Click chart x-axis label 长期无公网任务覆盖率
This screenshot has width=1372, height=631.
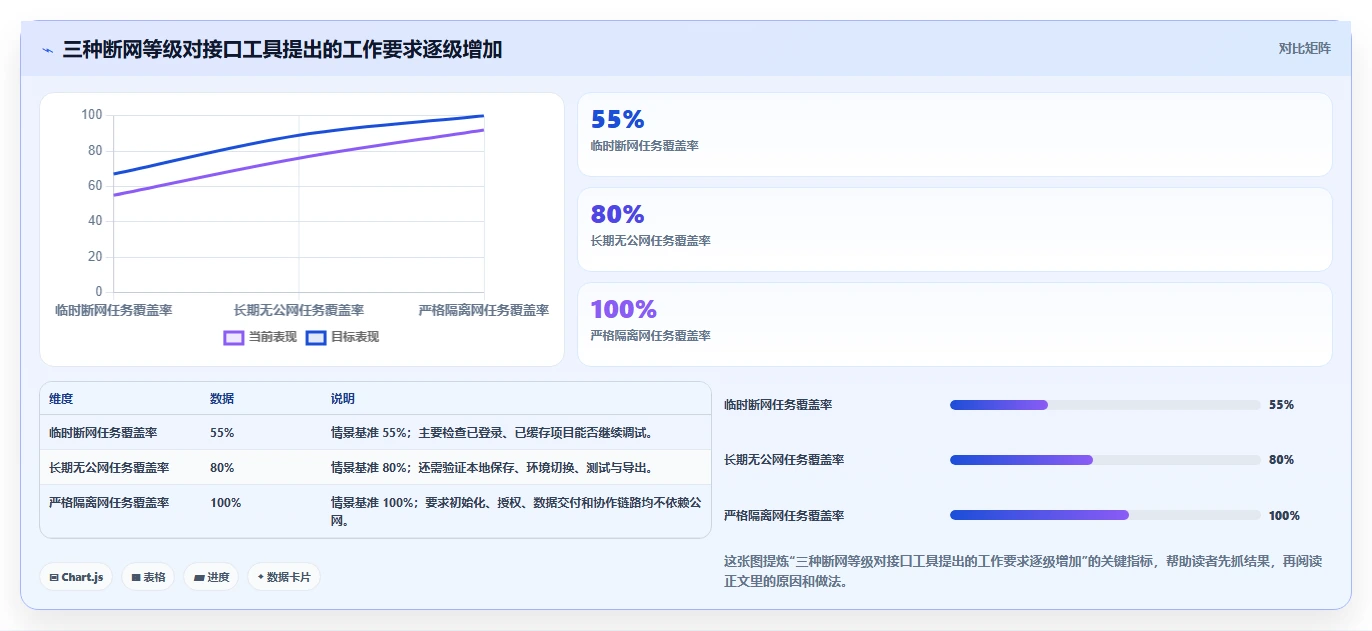299,311
